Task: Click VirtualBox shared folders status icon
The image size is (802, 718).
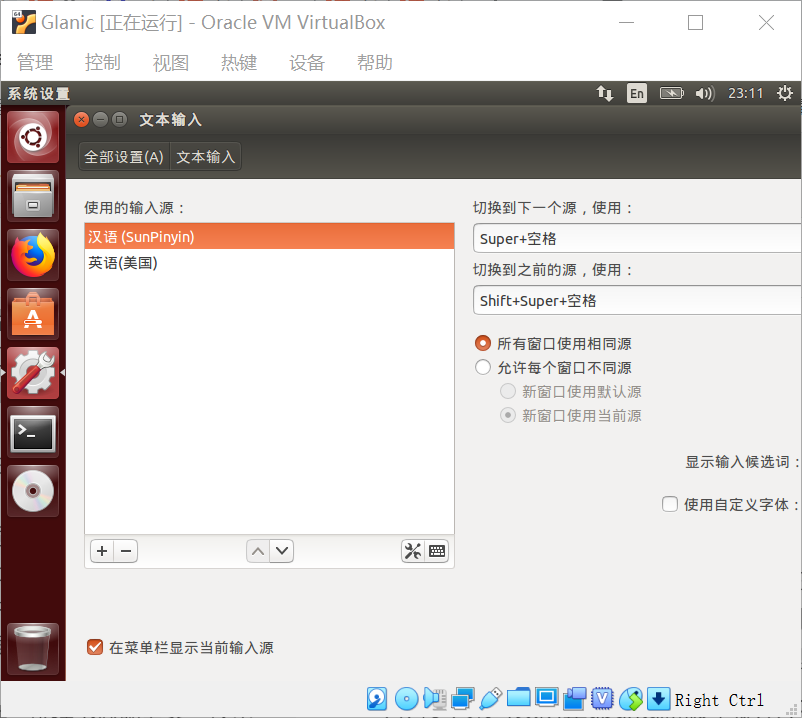Action: point(519,698)
